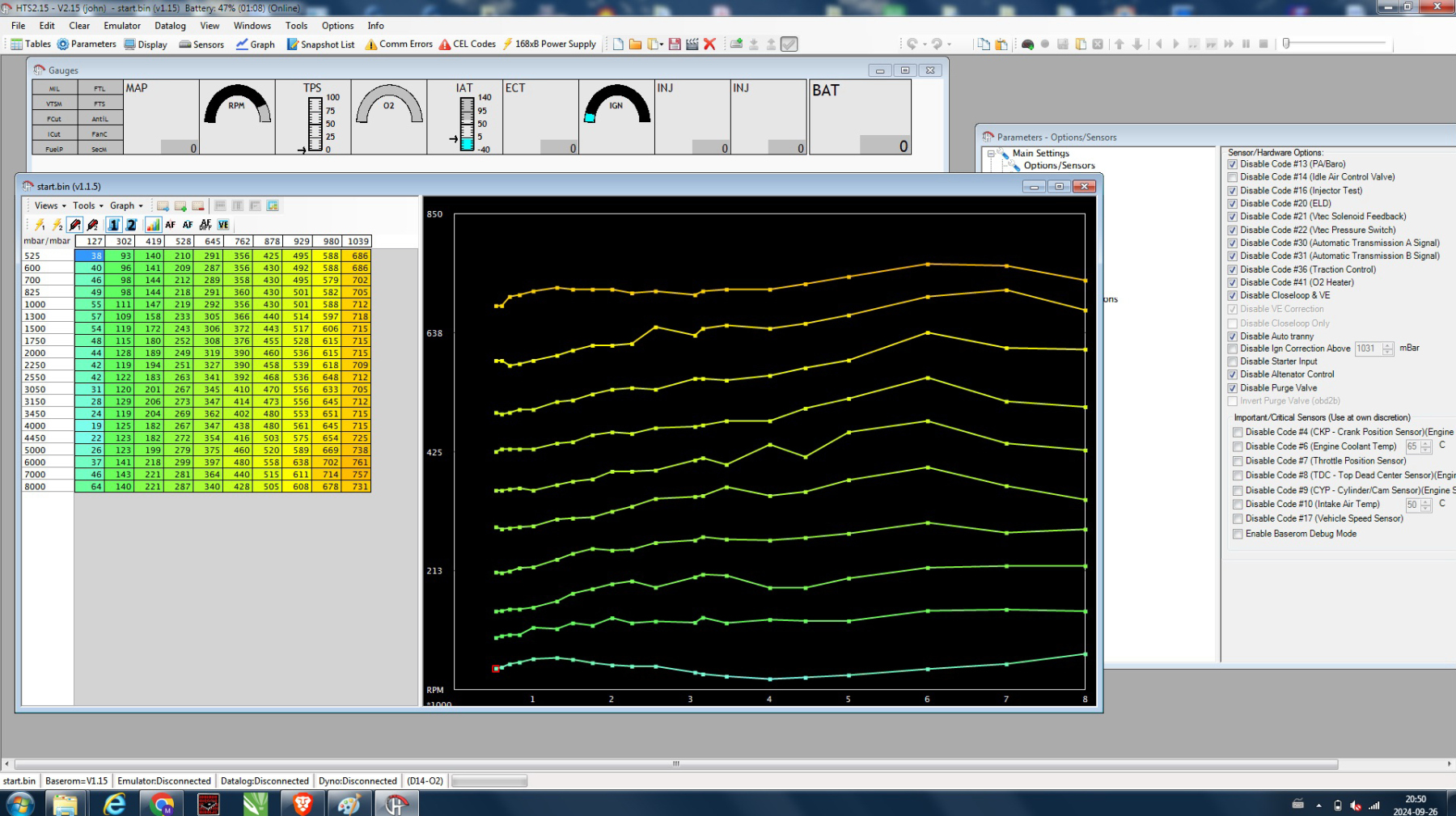Image resolution: width=1456 pixels, height=816 pixels.
Task: Open the Emulator menu
Action: [122, 26]
